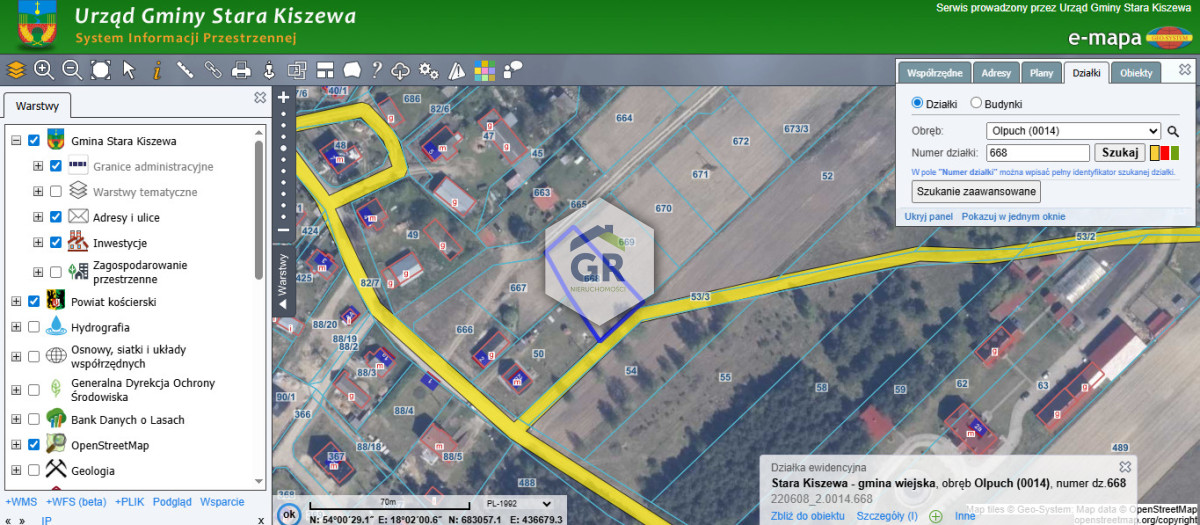The image size is (1200, 525).
Task: Expand the Powiat kościerski tree node
Action: tap(16, 302)
